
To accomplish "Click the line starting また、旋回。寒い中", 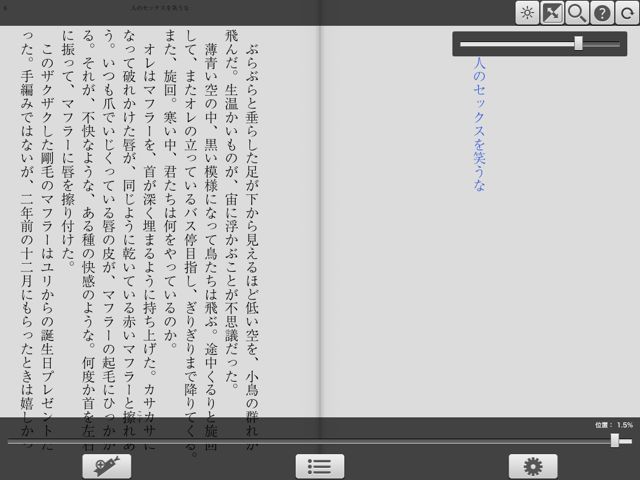I will coord(170,190).
